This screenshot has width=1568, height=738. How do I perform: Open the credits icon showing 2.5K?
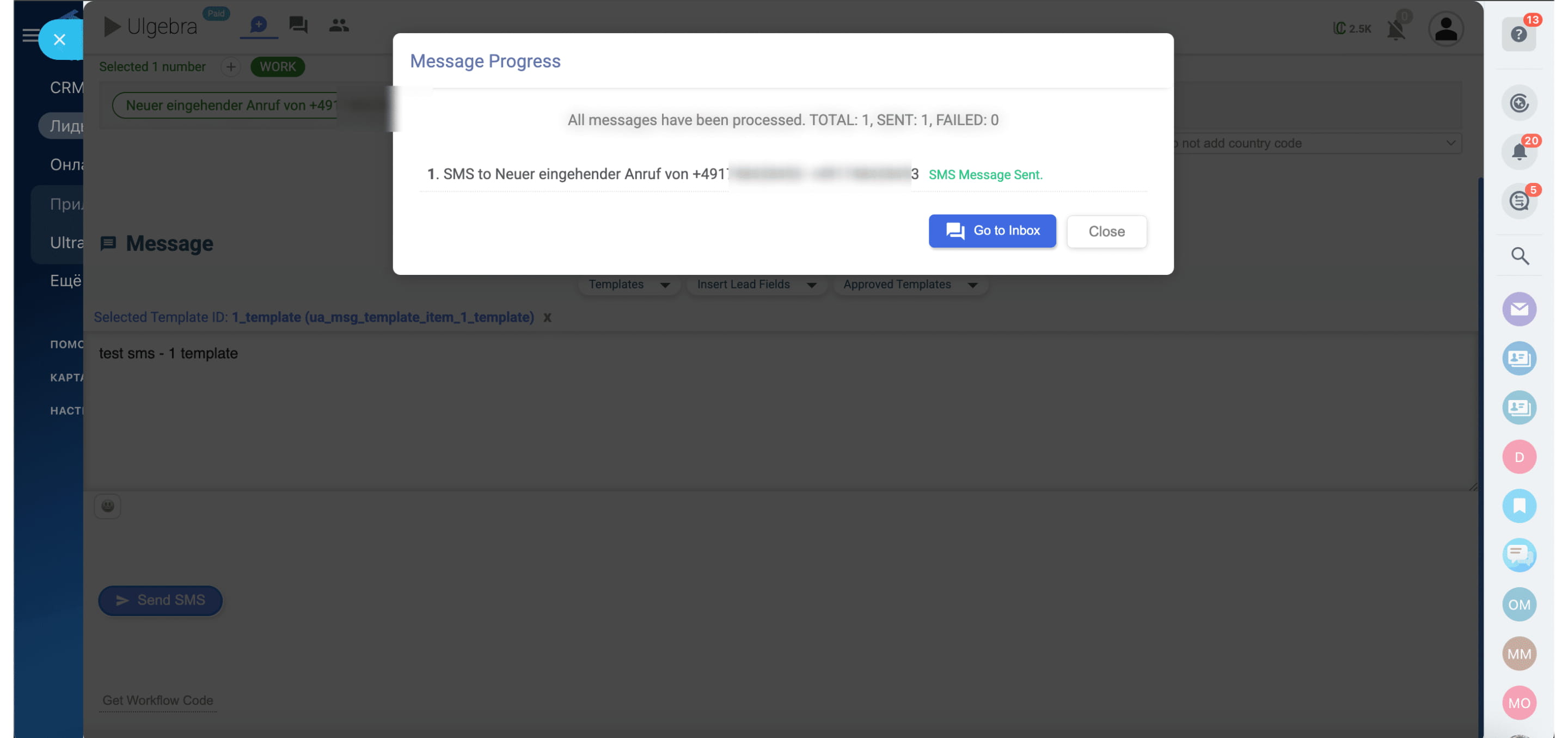(x=1352, y=28)
